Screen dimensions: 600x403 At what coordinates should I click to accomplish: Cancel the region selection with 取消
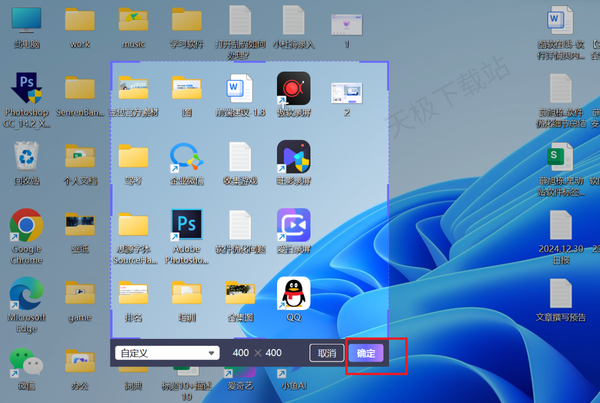(x=326, y=353)
